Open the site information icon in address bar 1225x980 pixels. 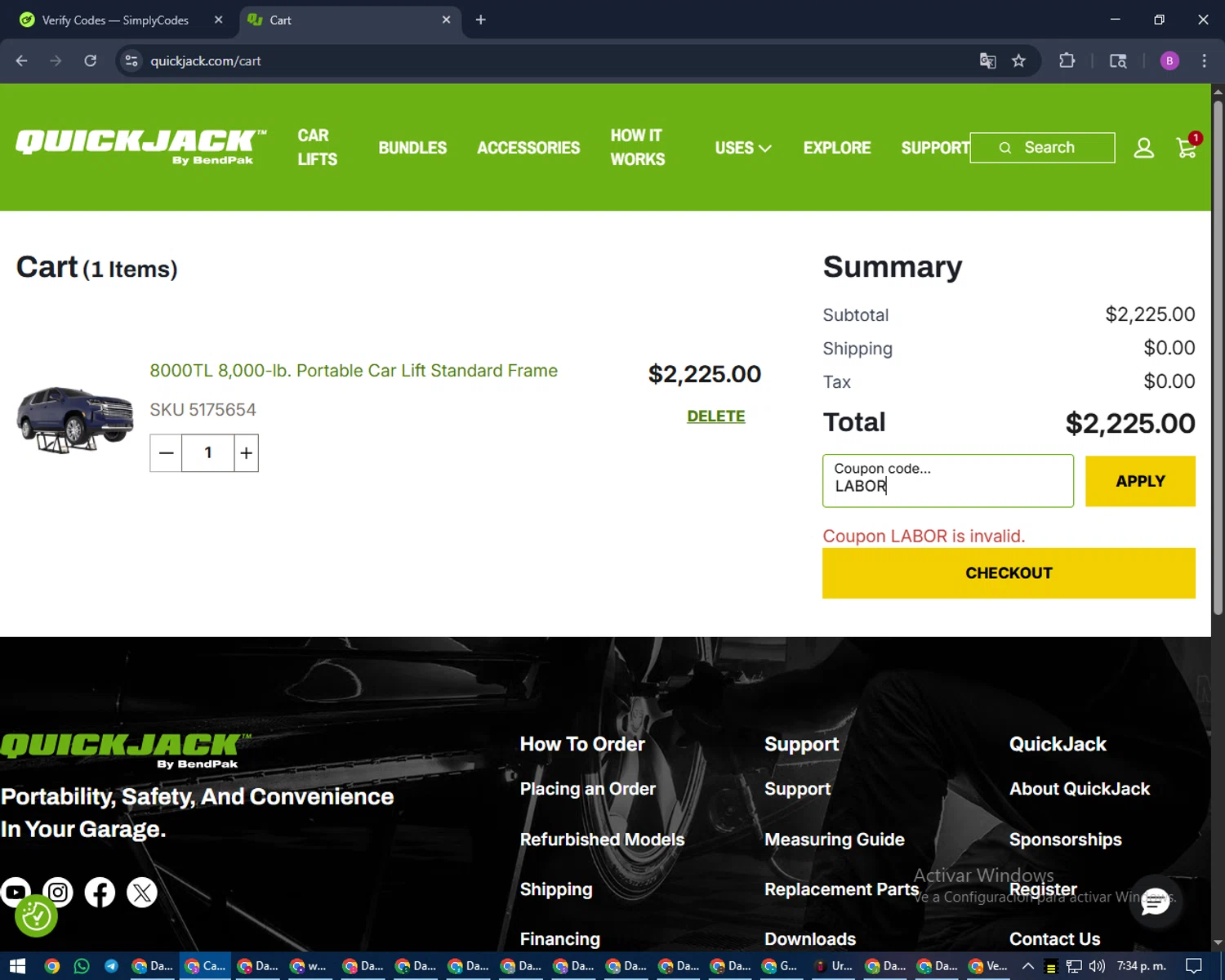coord(131,60)
